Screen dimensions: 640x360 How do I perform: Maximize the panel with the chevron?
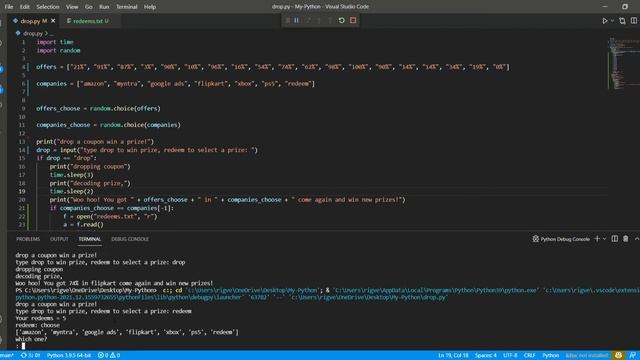[636, 239]
